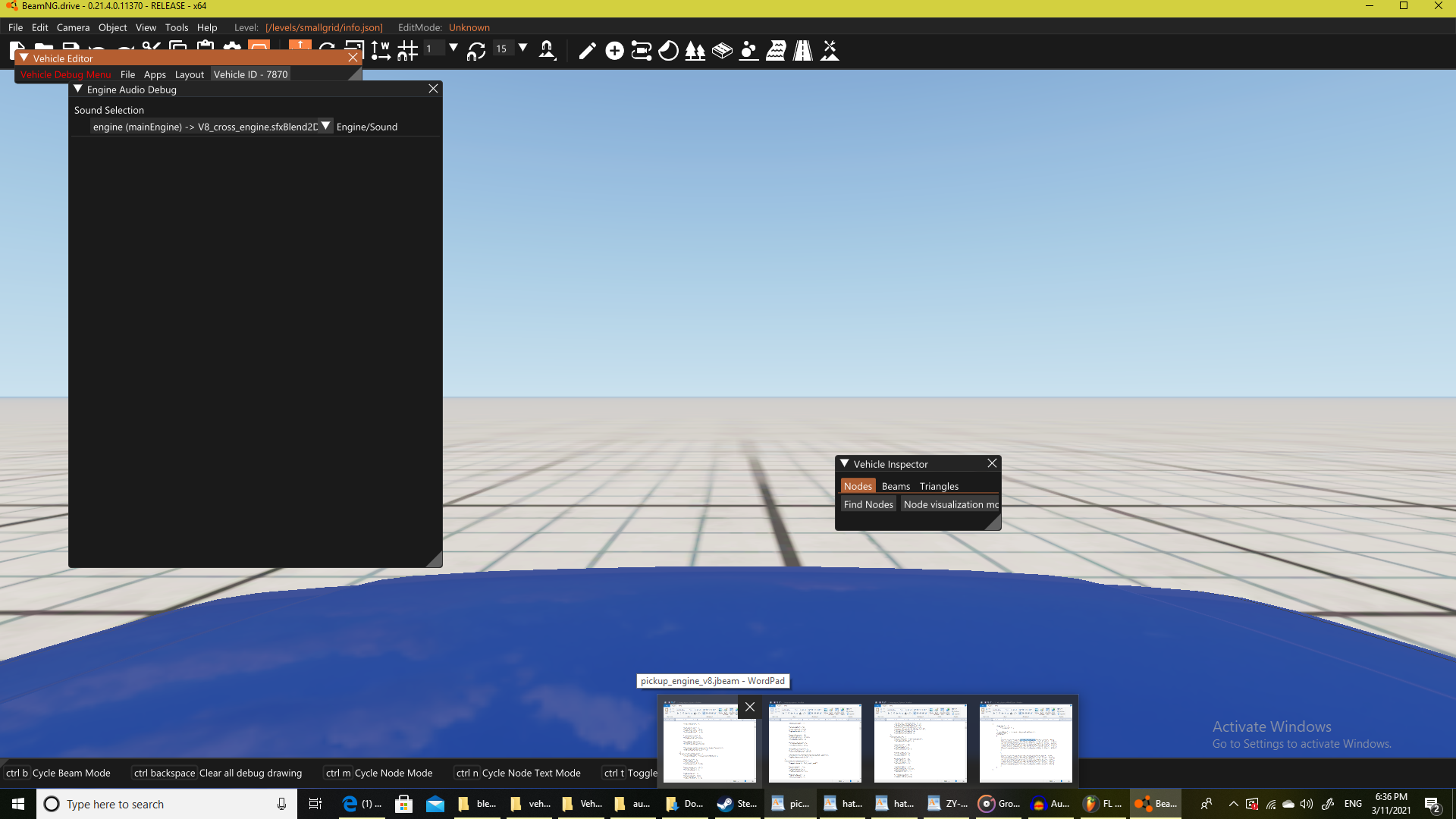The height and width of the screenshot is (819, 1456).
Task: Close the Vehicle Inspector panel
Action: [992, 463]
